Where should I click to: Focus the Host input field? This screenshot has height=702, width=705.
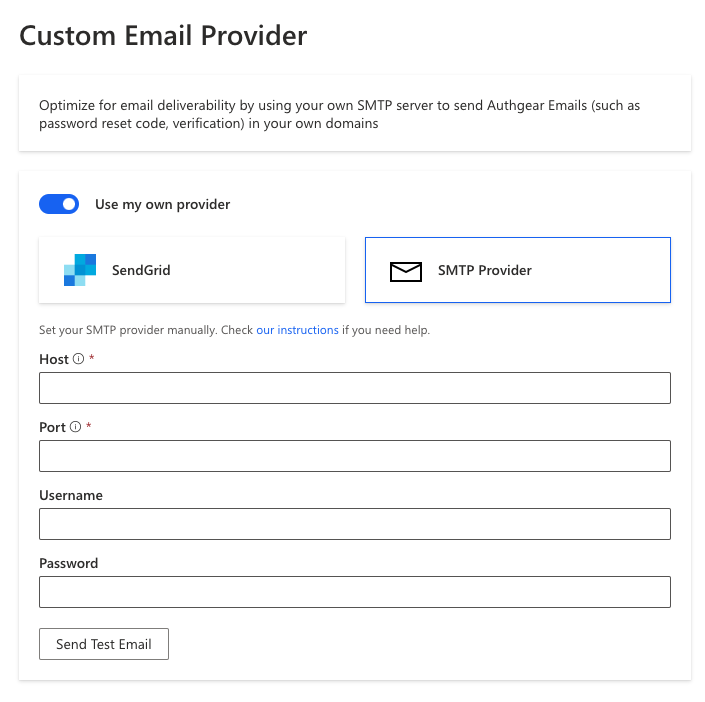click(355, 388)
